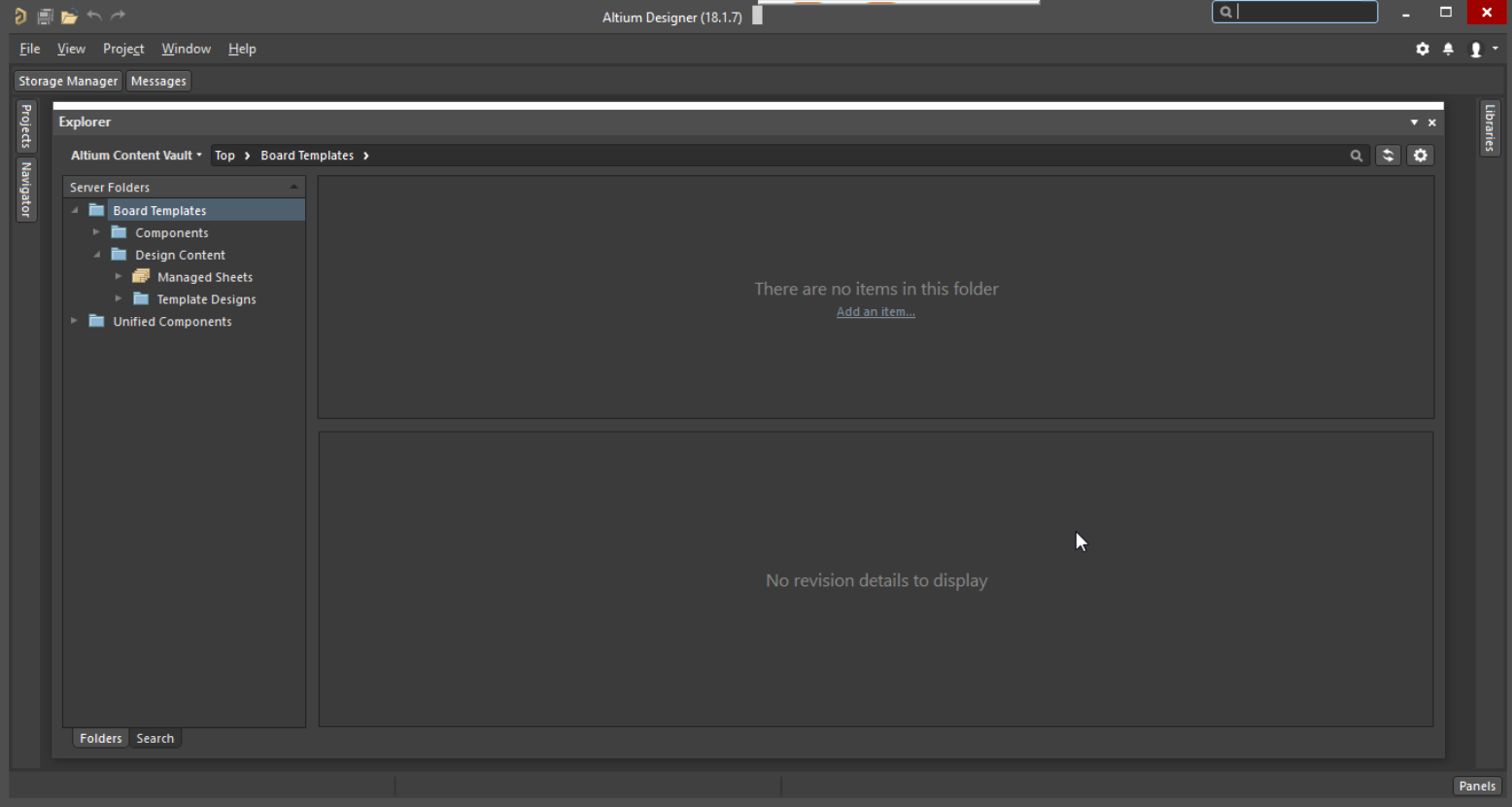The height and width of the screenshot is (807, 1512).
Task: Click the Managed Sheets folder icon
Action: point(141,277)
